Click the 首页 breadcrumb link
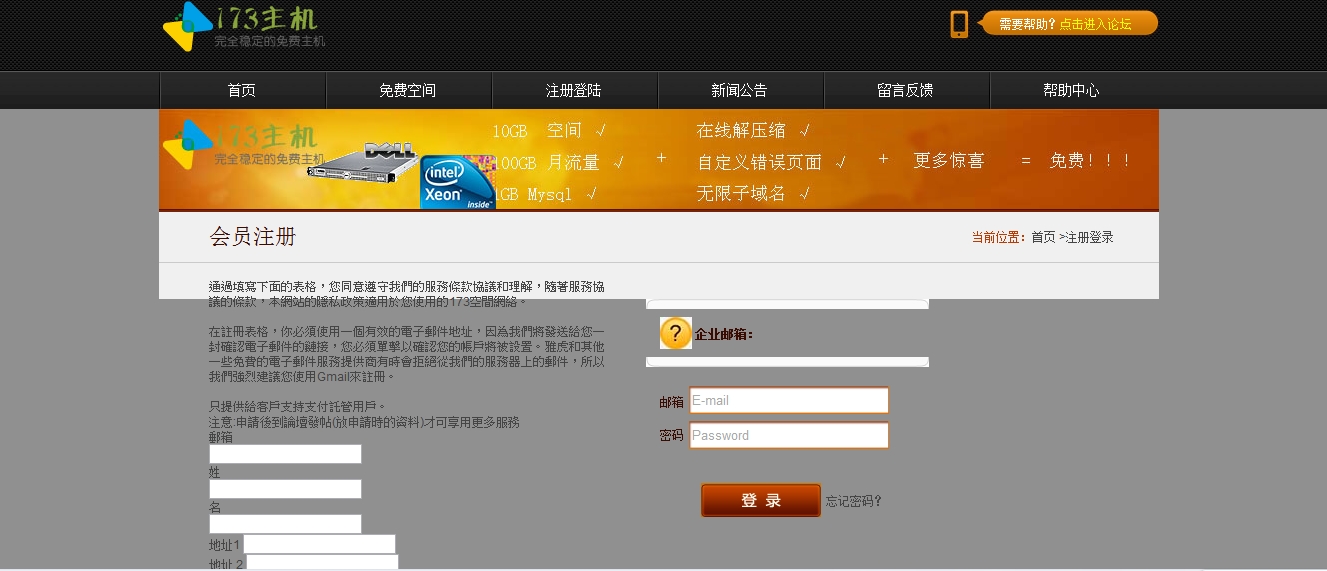This screenshot has width=1327, height=571. [1043, 238]
